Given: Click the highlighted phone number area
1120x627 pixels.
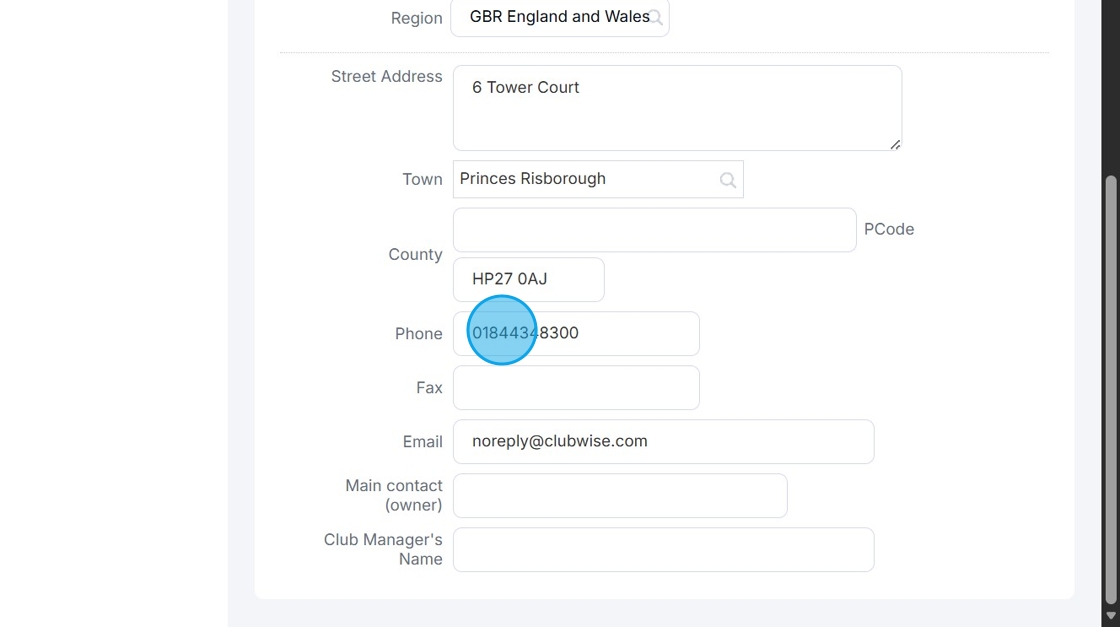Looking at the screenshot, I should [501, 331].
